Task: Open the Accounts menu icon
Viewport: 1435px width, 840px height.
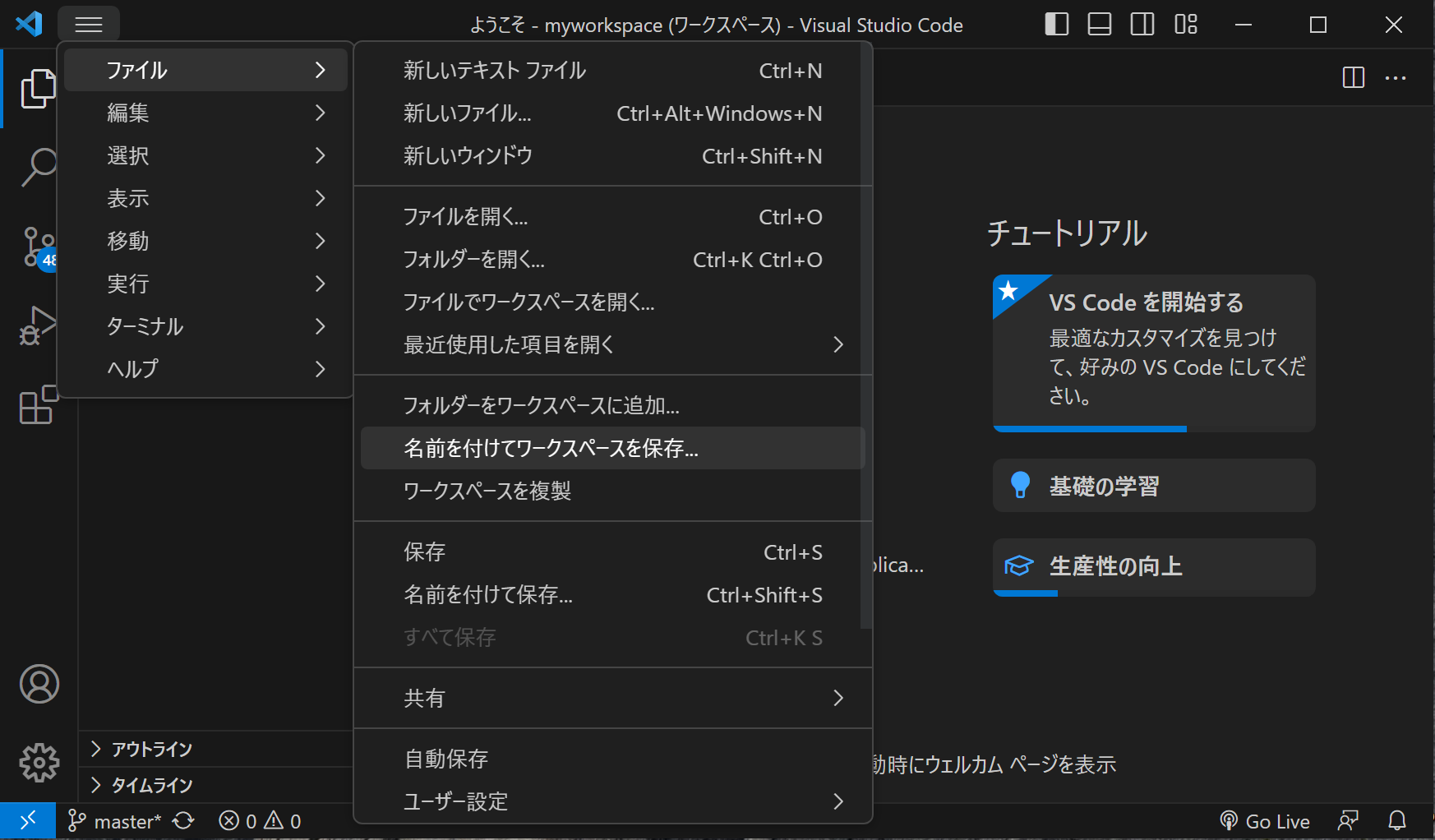Action: pyautogui.click(x=39, y=684)
